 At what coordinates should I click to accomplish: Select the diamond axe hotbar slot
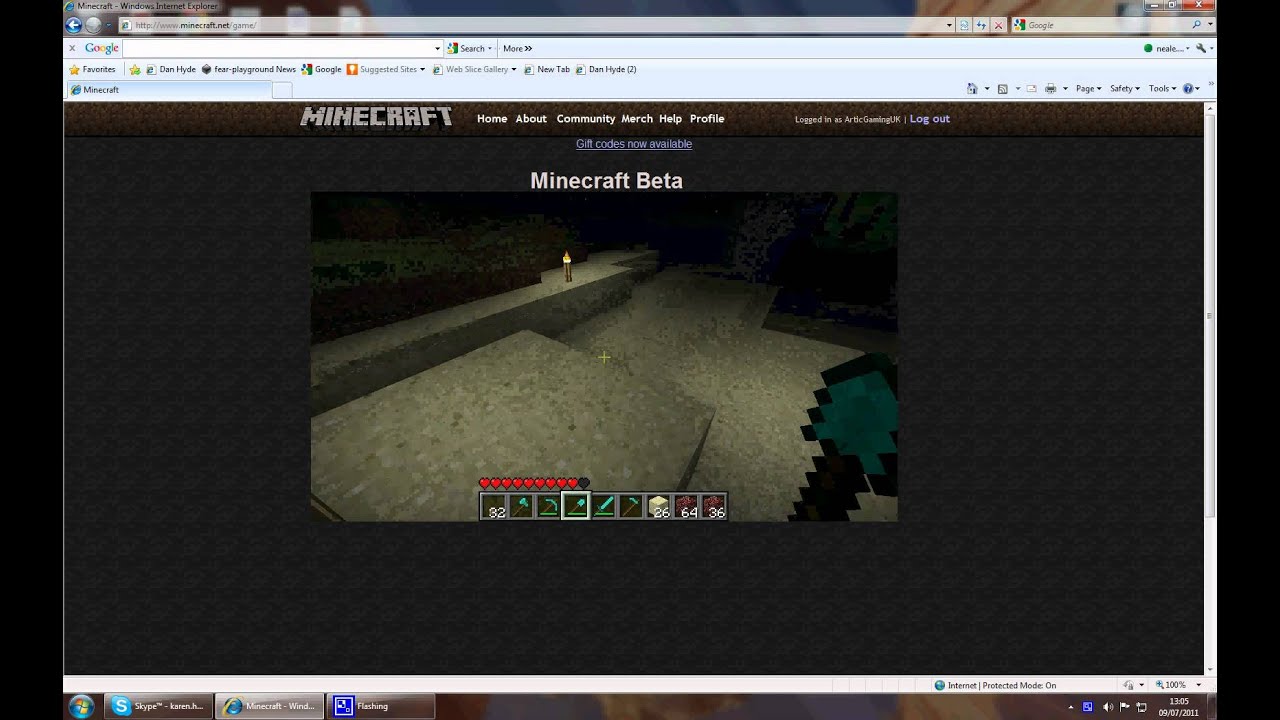click(522, 507)
